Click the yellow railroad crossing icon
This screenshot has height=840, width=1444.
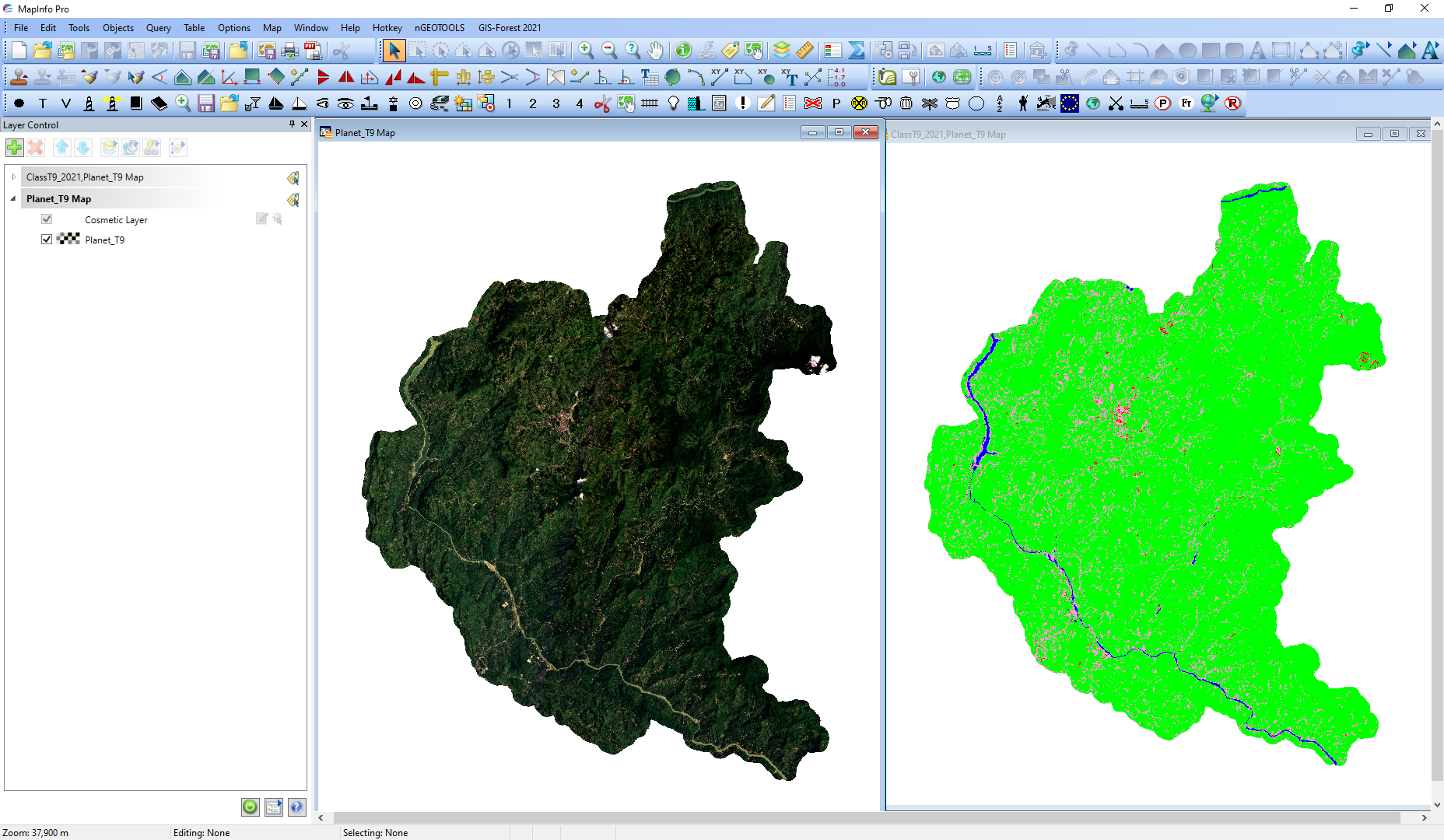860,103
